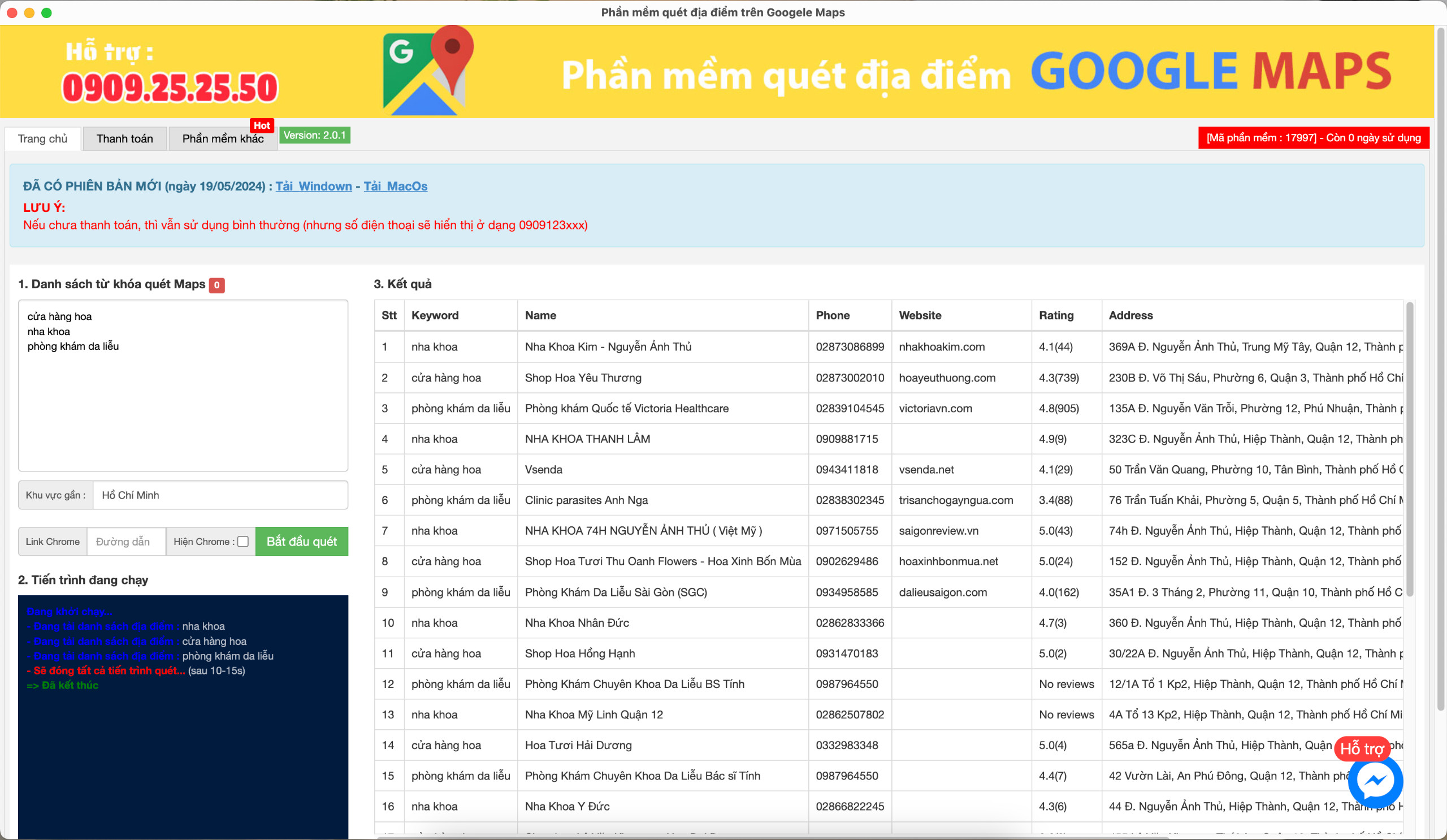
Task: Click the keyword list text area
Action: point(183,386)
